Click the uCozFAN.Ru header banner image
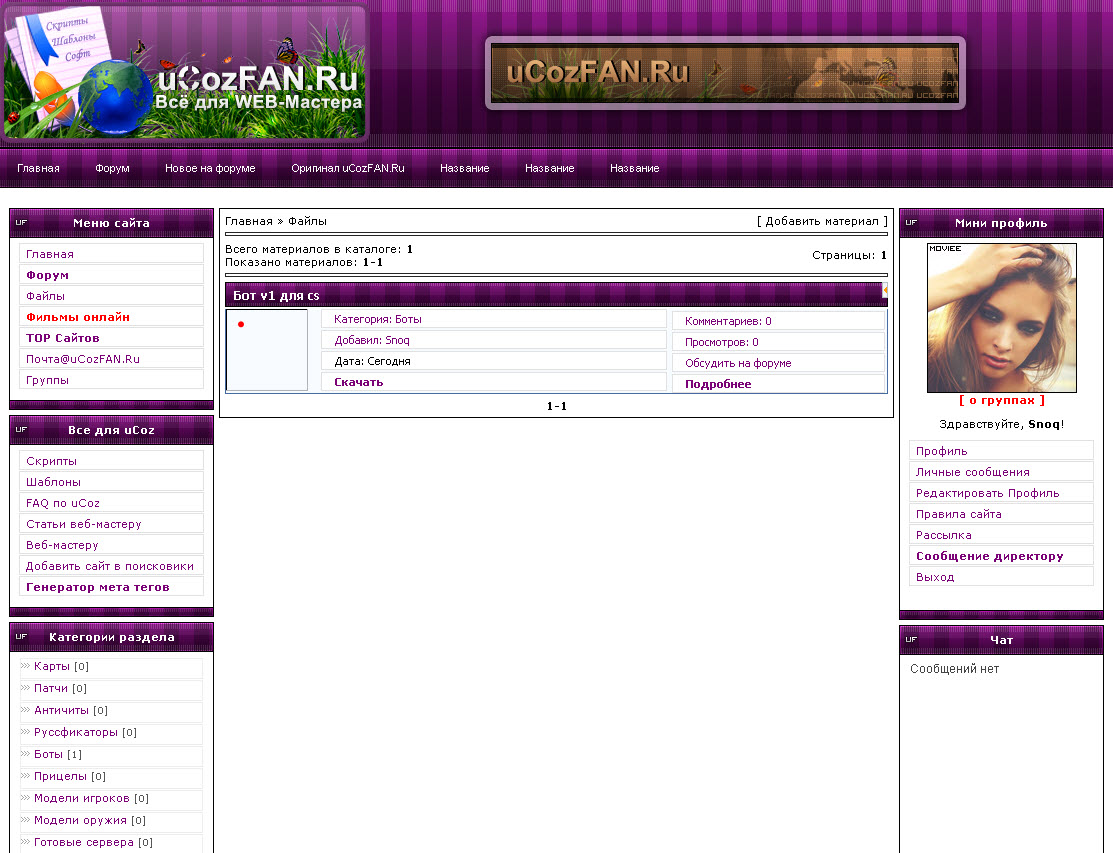Screen dimensions: 1113x853 pyautogui.click(x=725, y=73)
